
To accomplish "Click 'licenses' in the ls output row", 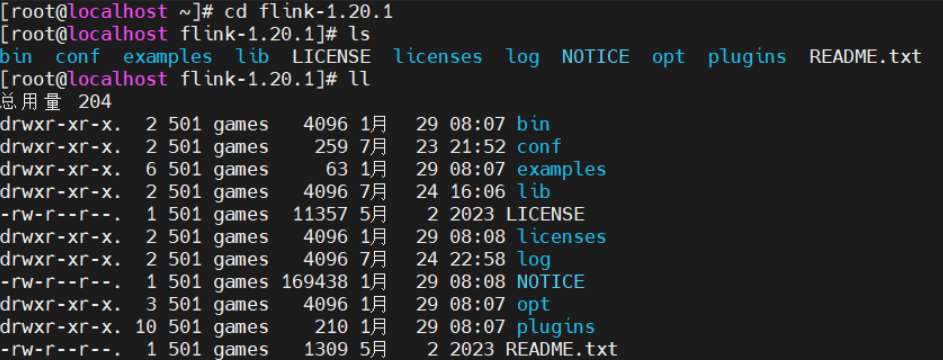I will 438,56.
